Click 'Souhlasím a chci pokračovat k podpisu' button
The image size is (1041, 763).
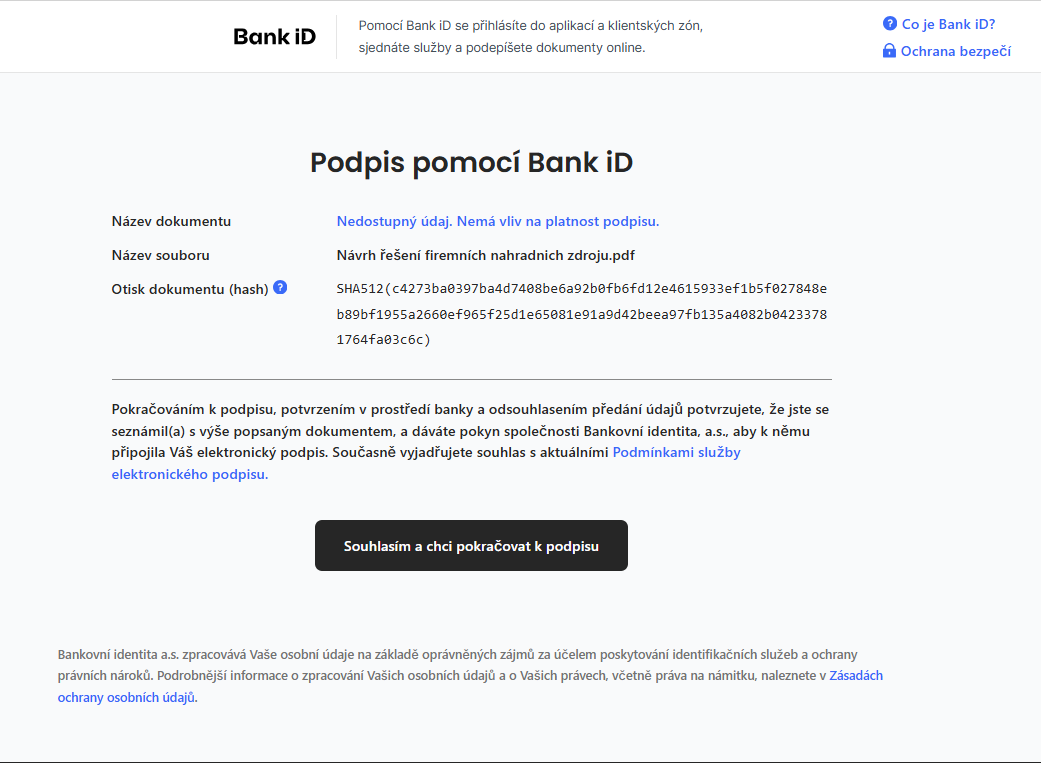pyautogui.click(x=471, y=545)
